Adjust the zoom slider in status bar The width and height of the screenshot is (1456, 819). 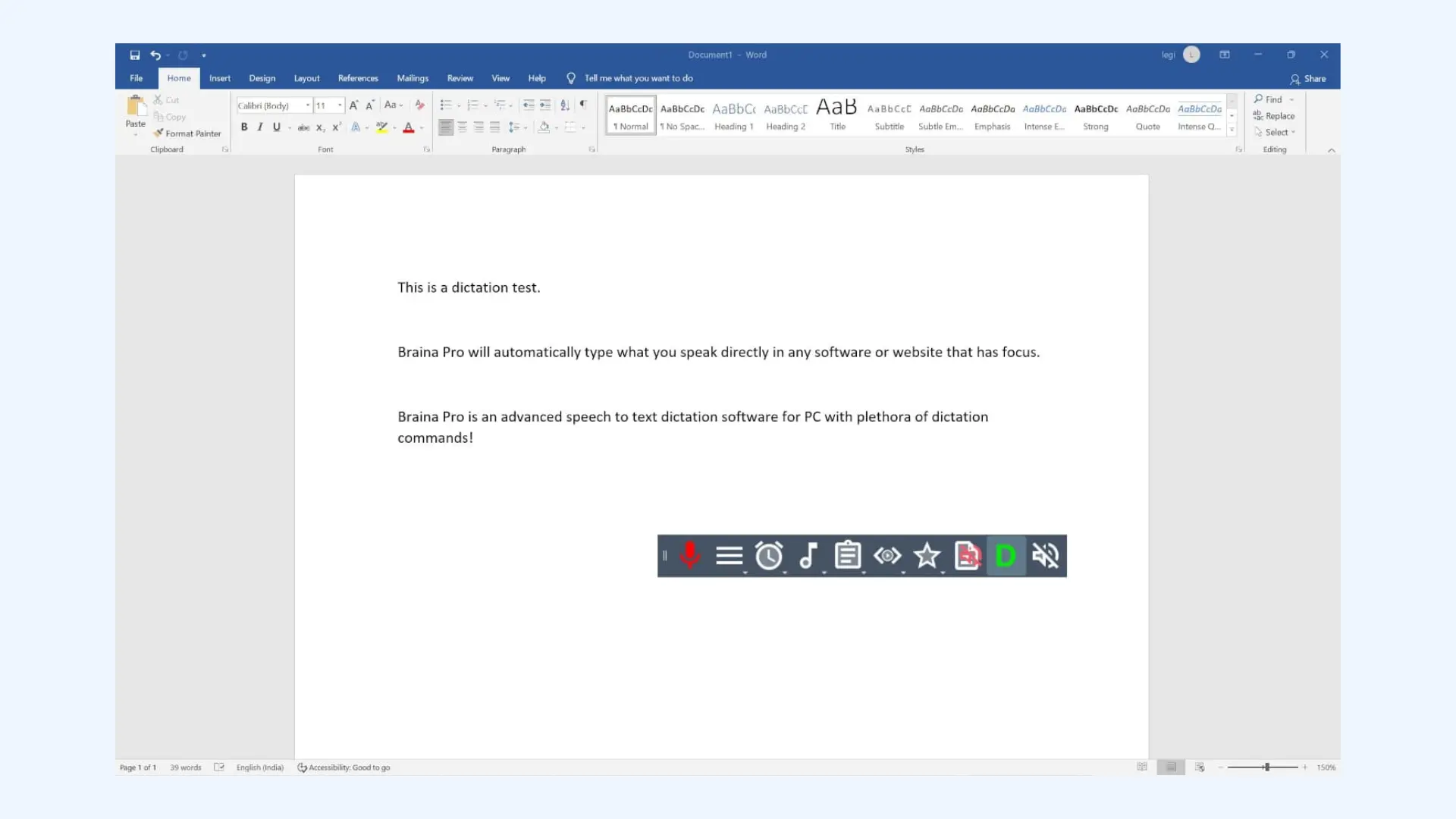pos(1265,767)
